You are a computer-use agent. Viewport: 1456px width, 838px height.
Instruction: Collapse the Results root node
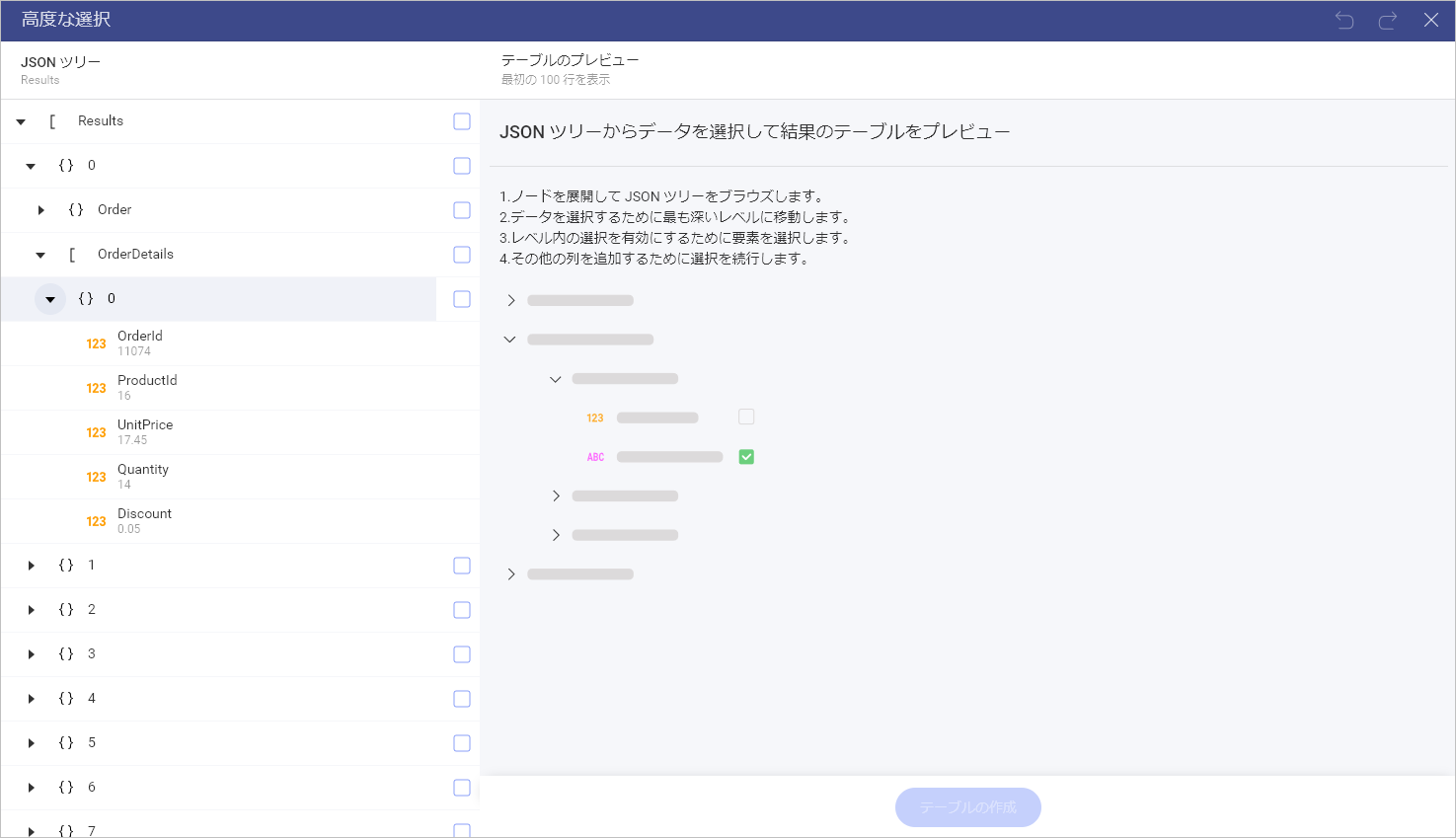21,122
